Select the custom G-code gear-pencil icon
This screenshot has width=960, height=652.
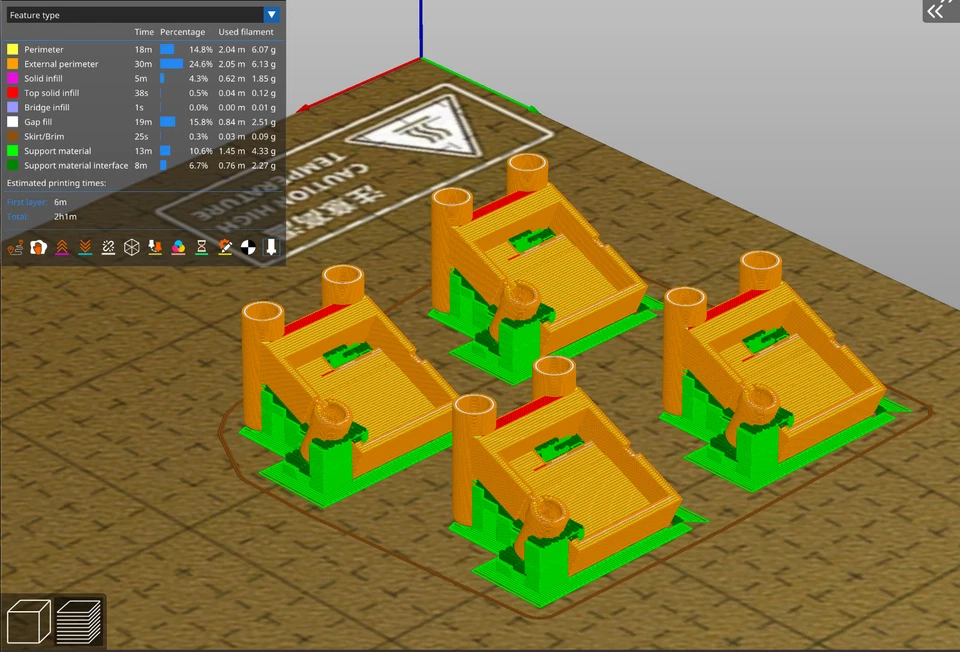pos(224,247)
